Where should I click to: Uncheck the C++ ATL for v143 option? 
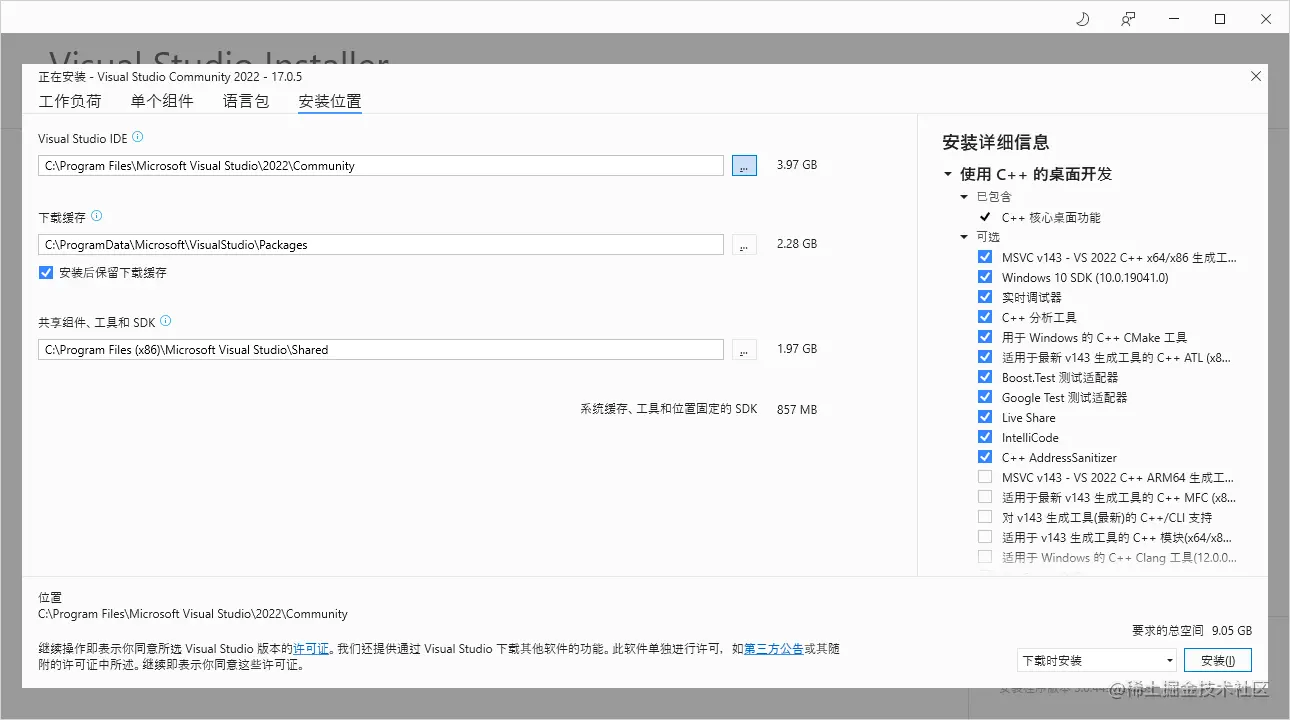coord(985,357)
